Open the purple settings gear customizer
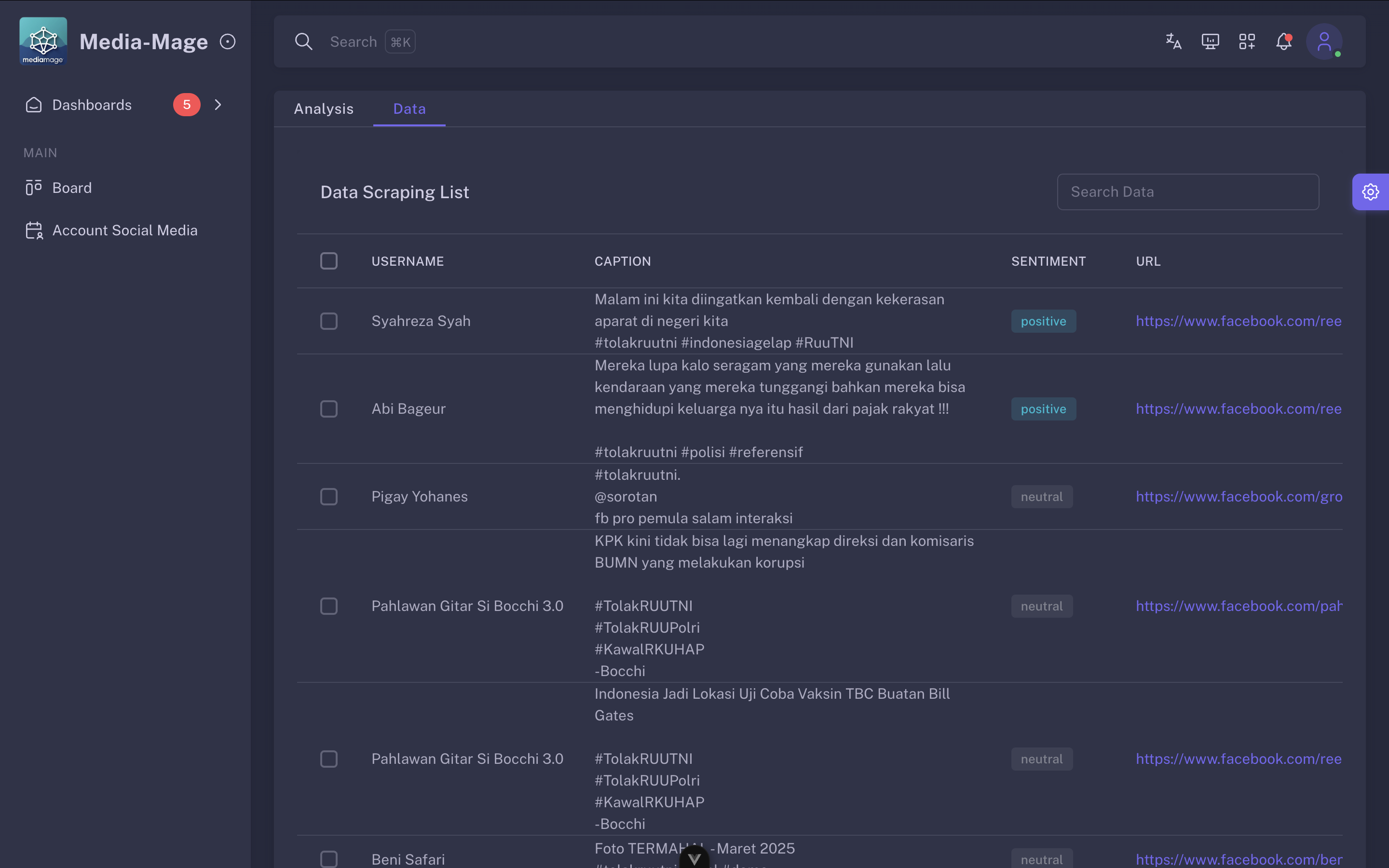This screenshot has width=1389, height=868. tap(1371, 192)
